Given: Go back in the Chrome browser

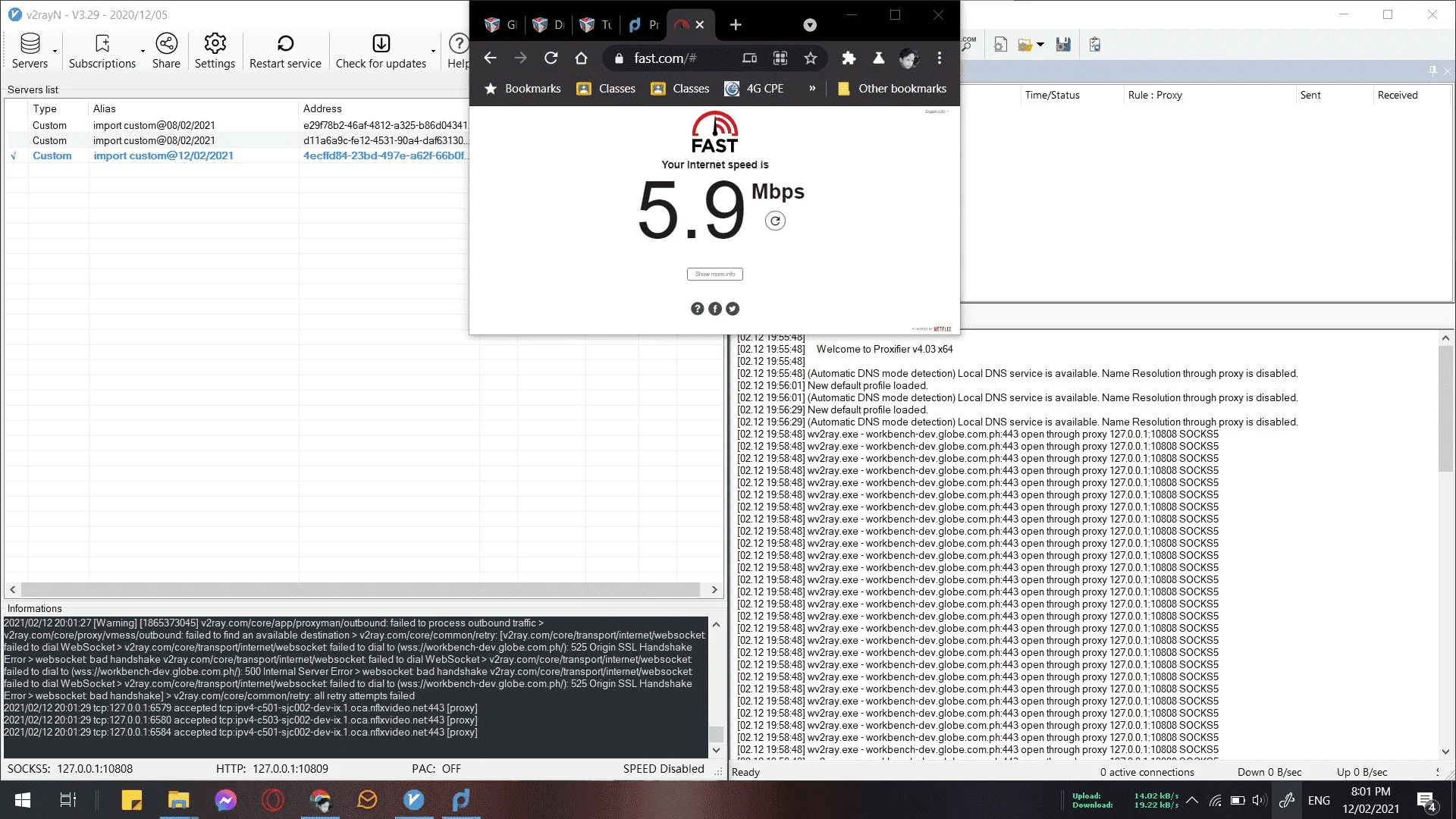Looking at the screenshot, I should [490, 58].
